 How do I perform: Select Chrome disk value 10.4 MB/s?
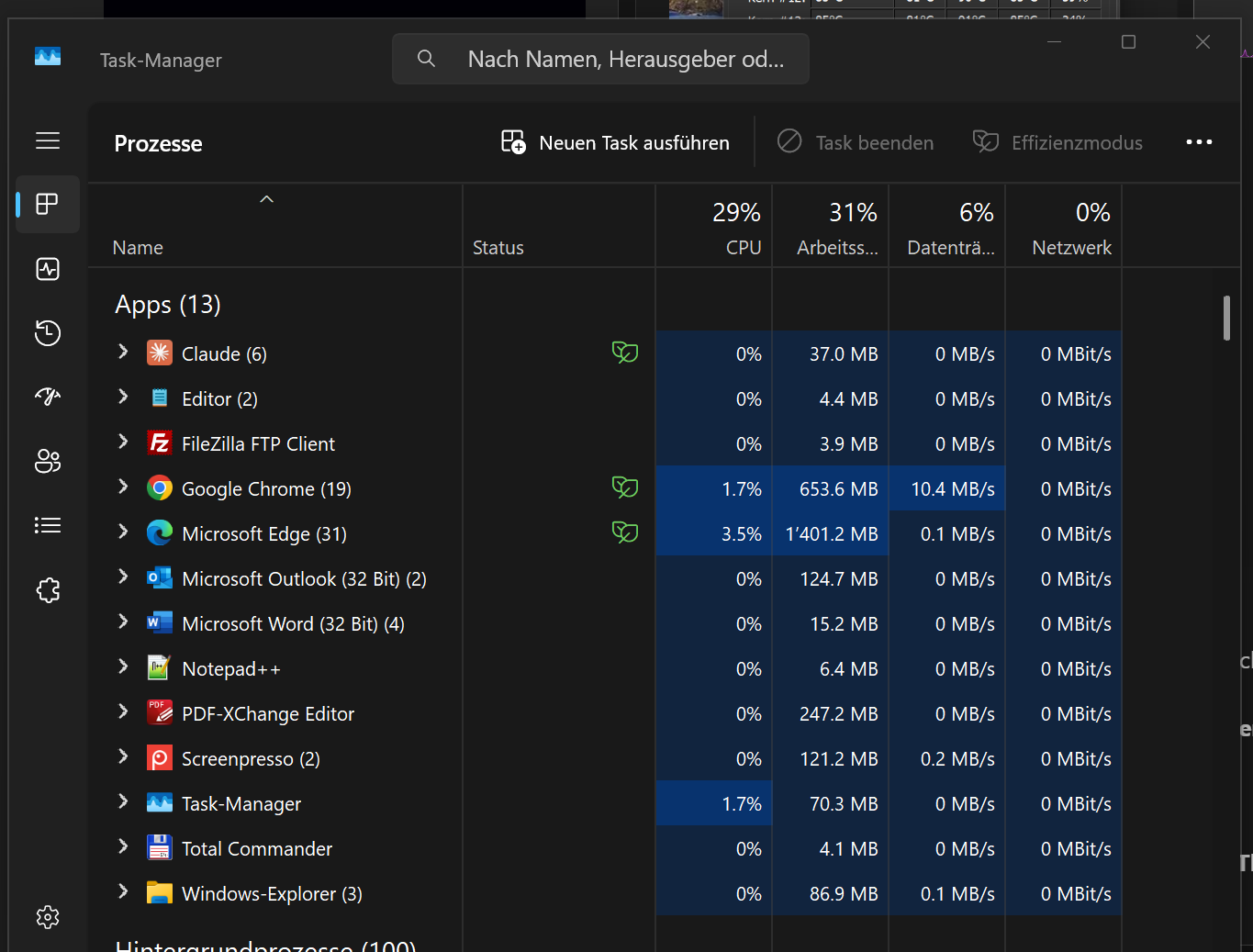coord(953,488)
